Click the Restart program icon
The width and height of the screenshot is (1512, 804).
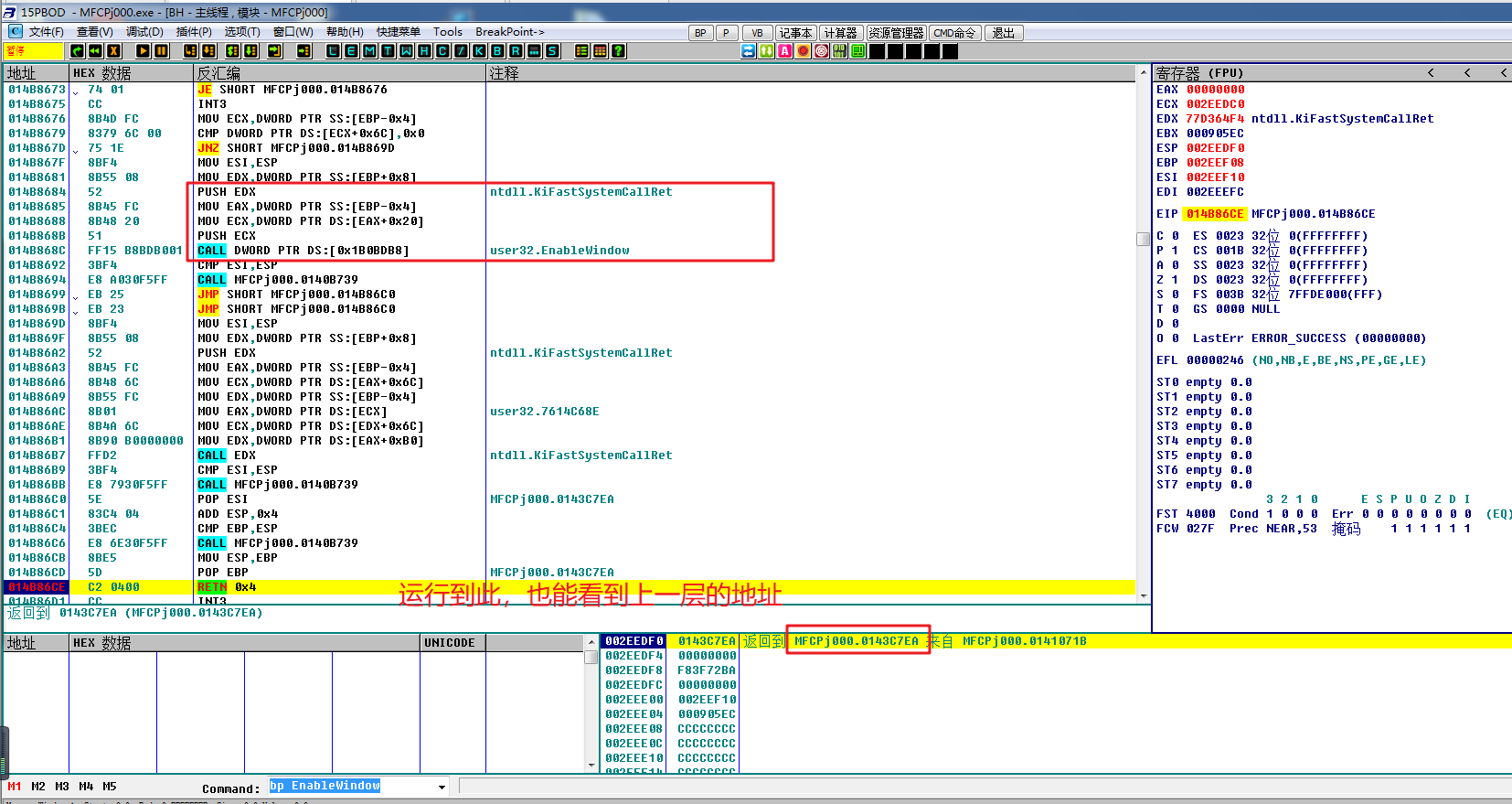[78, 51]
